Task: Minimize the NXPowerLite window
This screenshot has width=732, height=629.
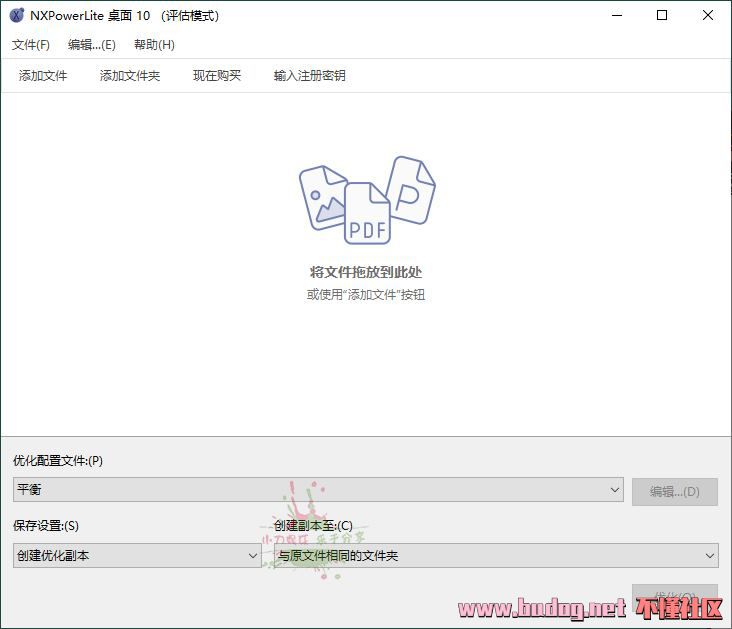Action: coord(617,15)
